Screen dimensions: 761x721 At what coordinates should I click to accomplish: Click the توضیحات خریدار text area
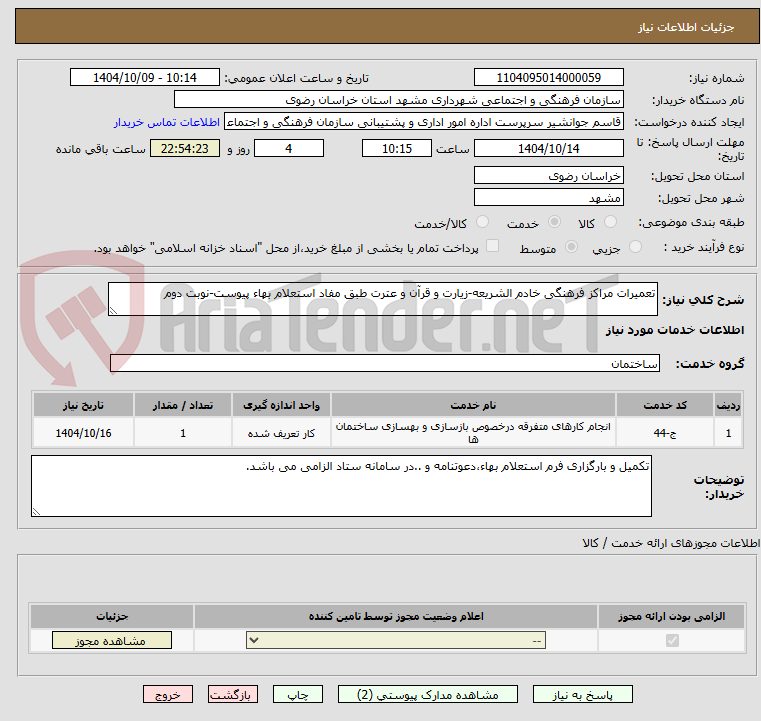(x=341, y=486)
